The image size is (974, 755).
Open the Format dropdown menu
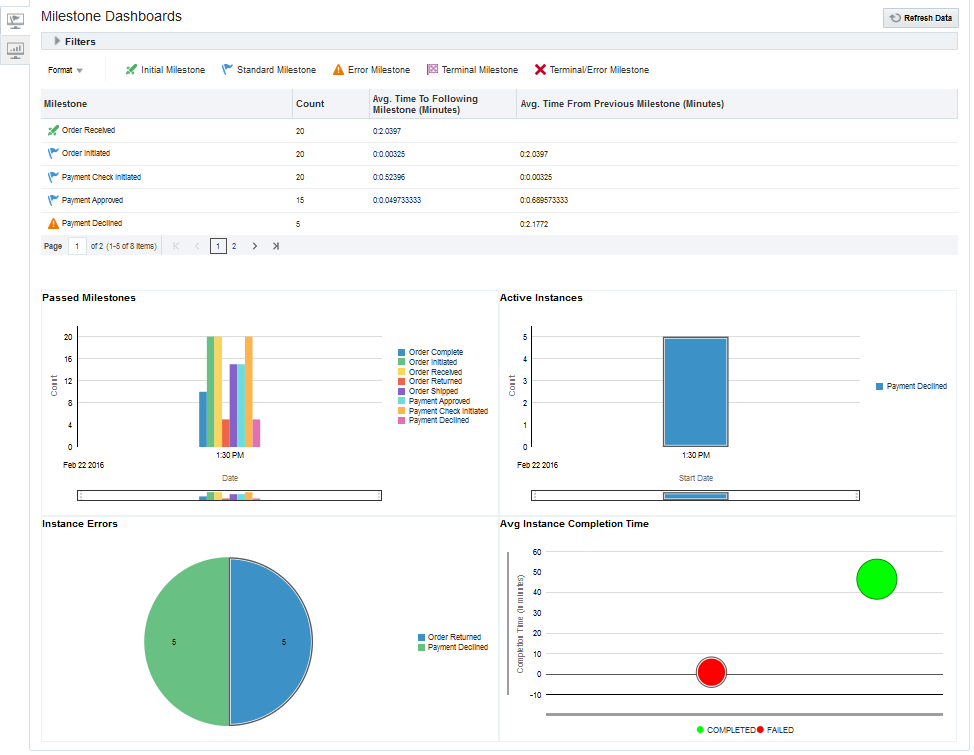65,70
